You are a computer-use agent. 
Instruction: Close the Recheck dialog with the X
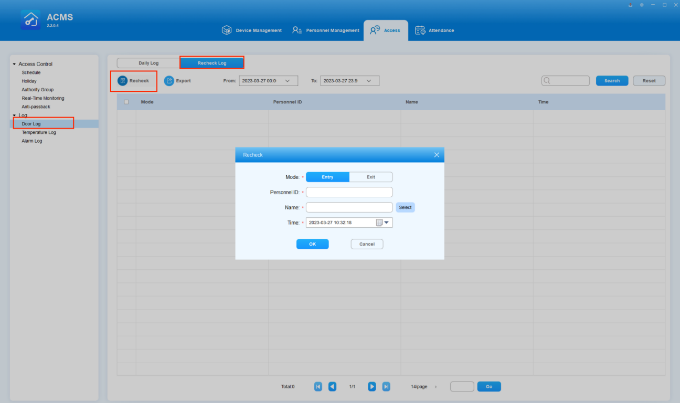coord(437,155)
